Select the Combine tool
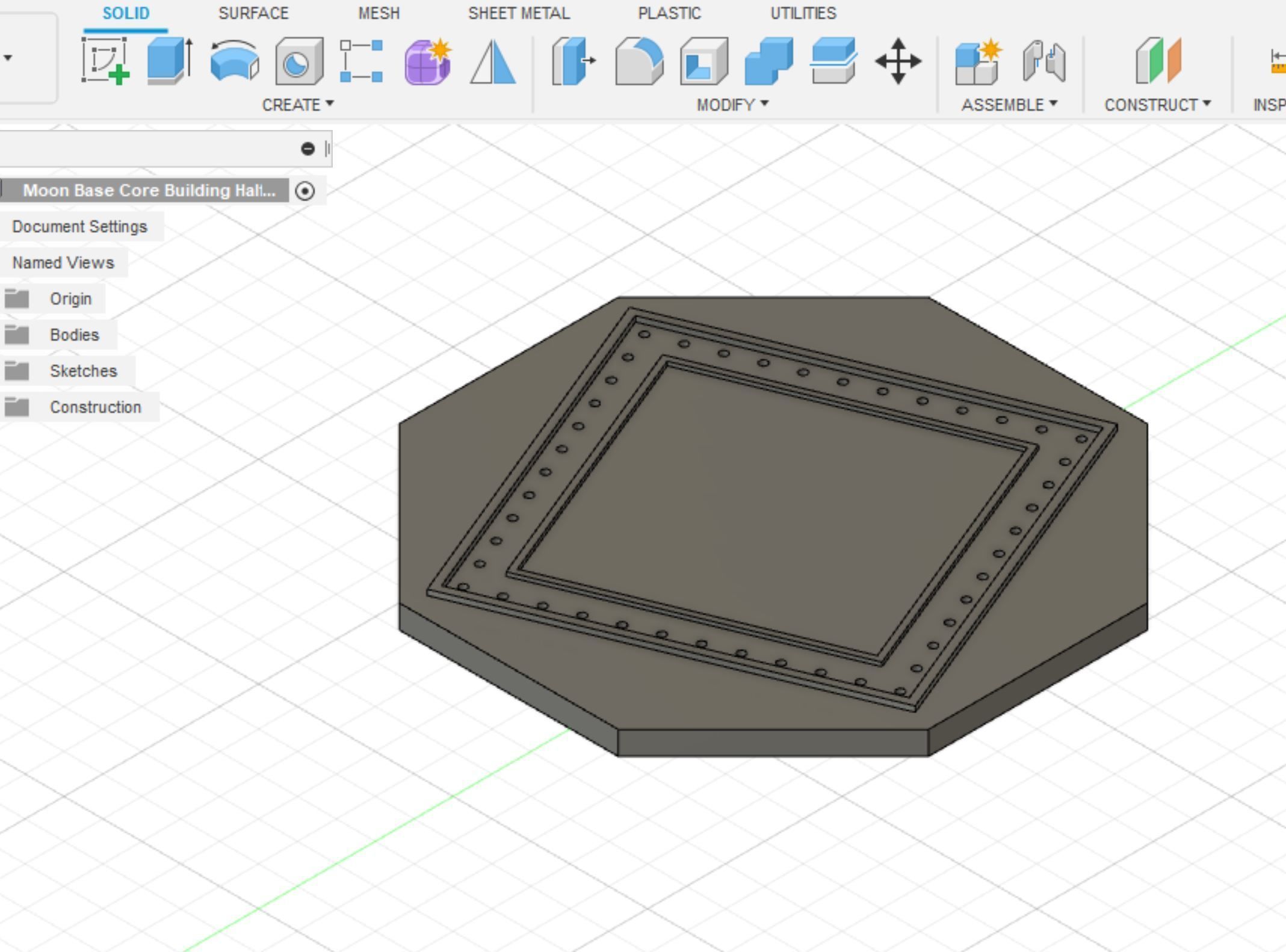The image size is (1286, 952). tap(768, 61)
